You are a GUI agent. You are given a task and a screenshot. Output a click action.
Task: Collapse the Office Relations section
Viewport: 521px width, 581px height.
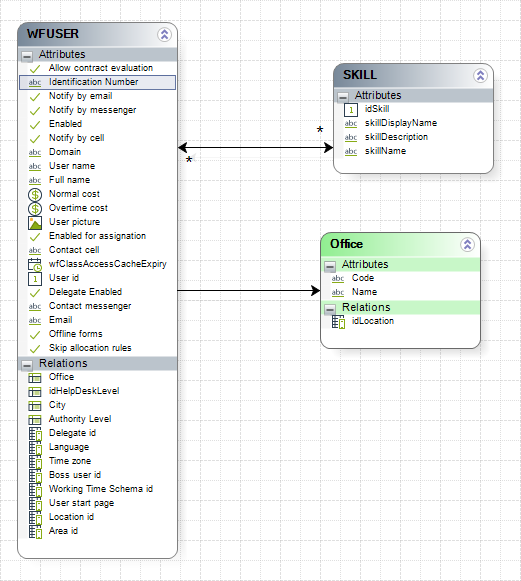point(330,309)
